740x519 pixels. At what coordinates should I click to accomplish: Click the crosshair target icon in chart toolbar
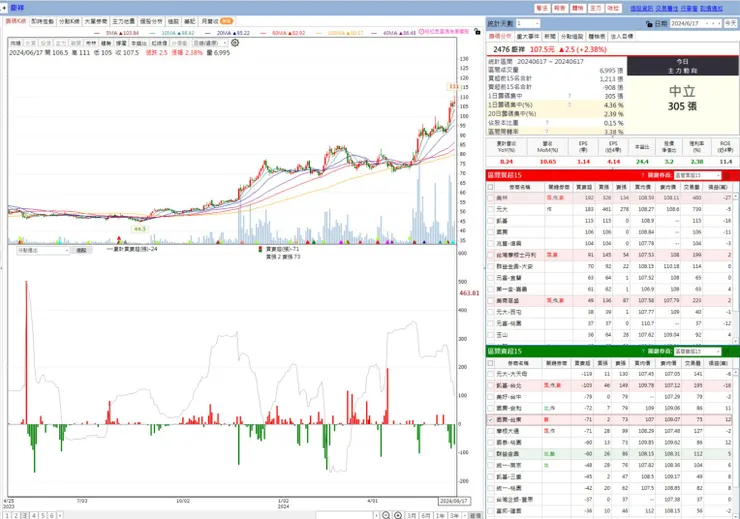[235, 43]
